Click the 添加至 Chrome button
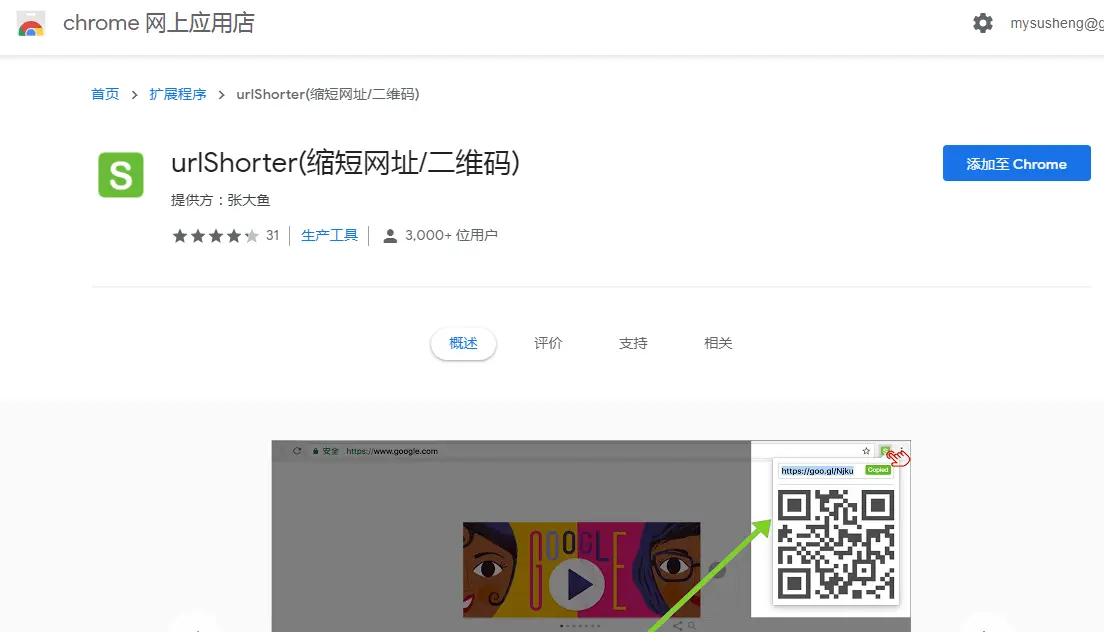This screenshot has width=1104, height=632. 1016,163
